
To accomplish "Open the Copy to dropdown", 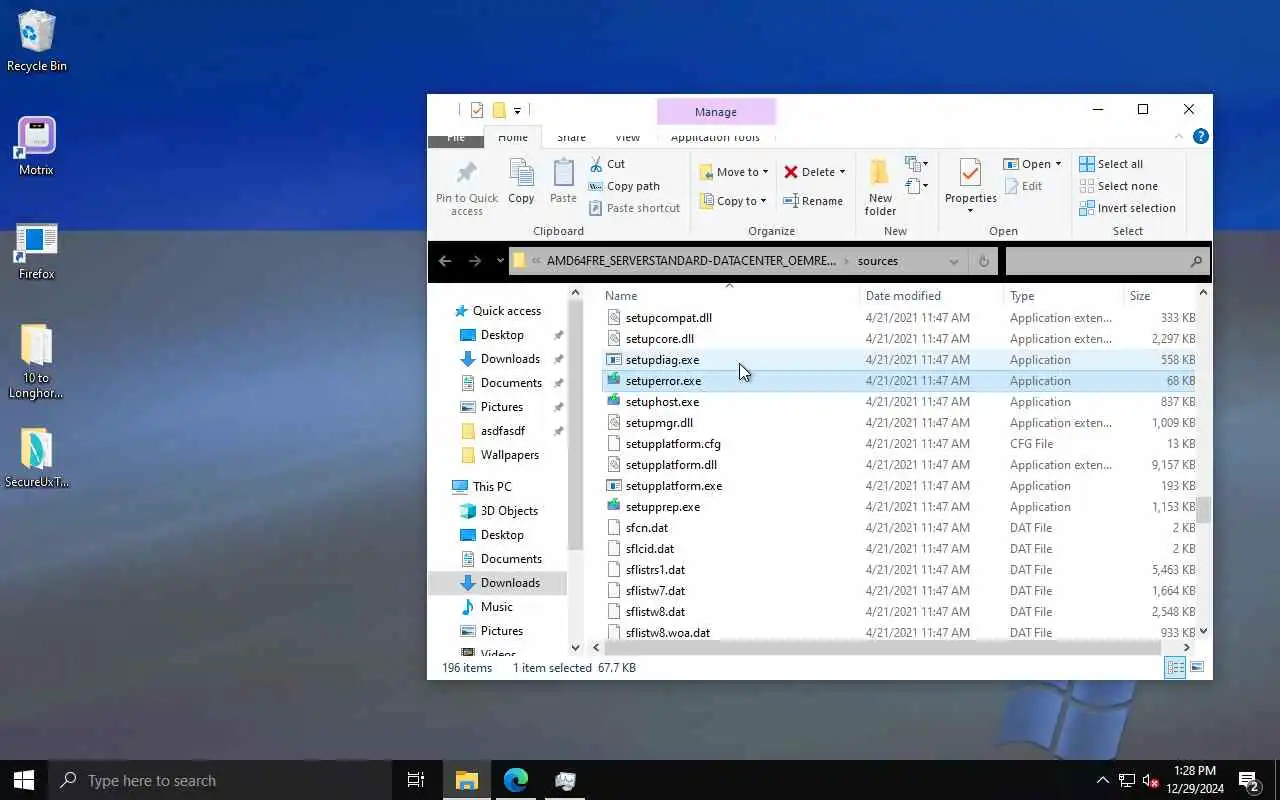I will coord(733,201).
